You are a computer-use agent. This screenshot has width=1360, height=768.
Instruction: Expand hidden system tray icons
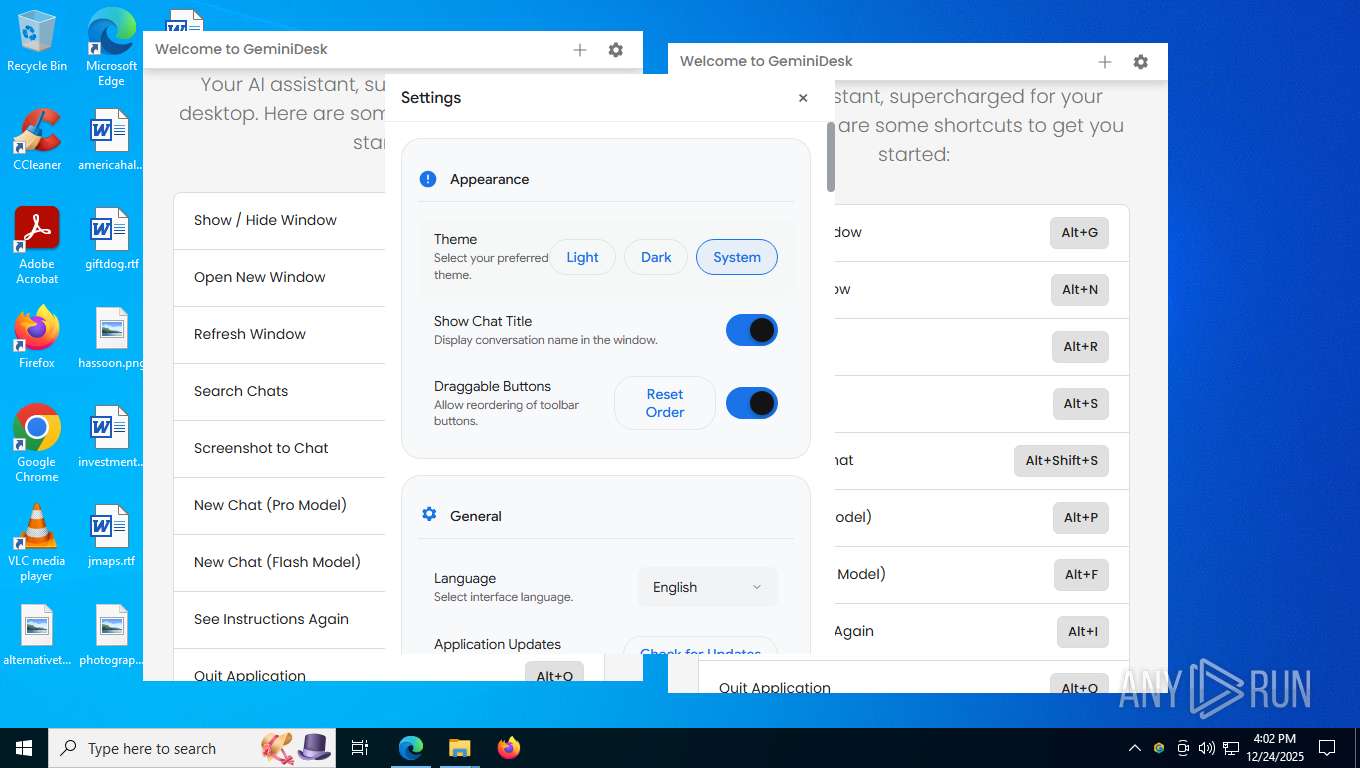coord(1134,748)
